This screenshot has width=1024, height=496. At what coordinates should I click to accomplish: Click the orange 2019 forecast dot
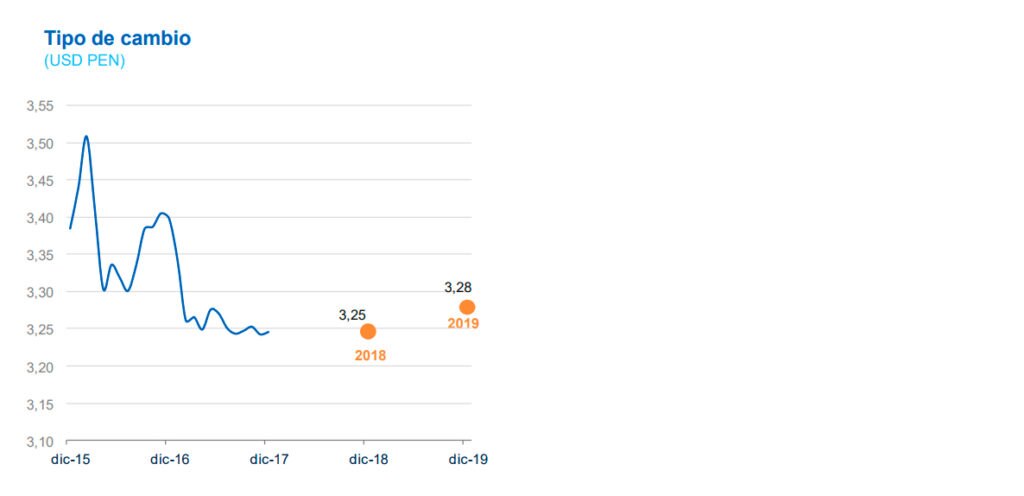467,307
